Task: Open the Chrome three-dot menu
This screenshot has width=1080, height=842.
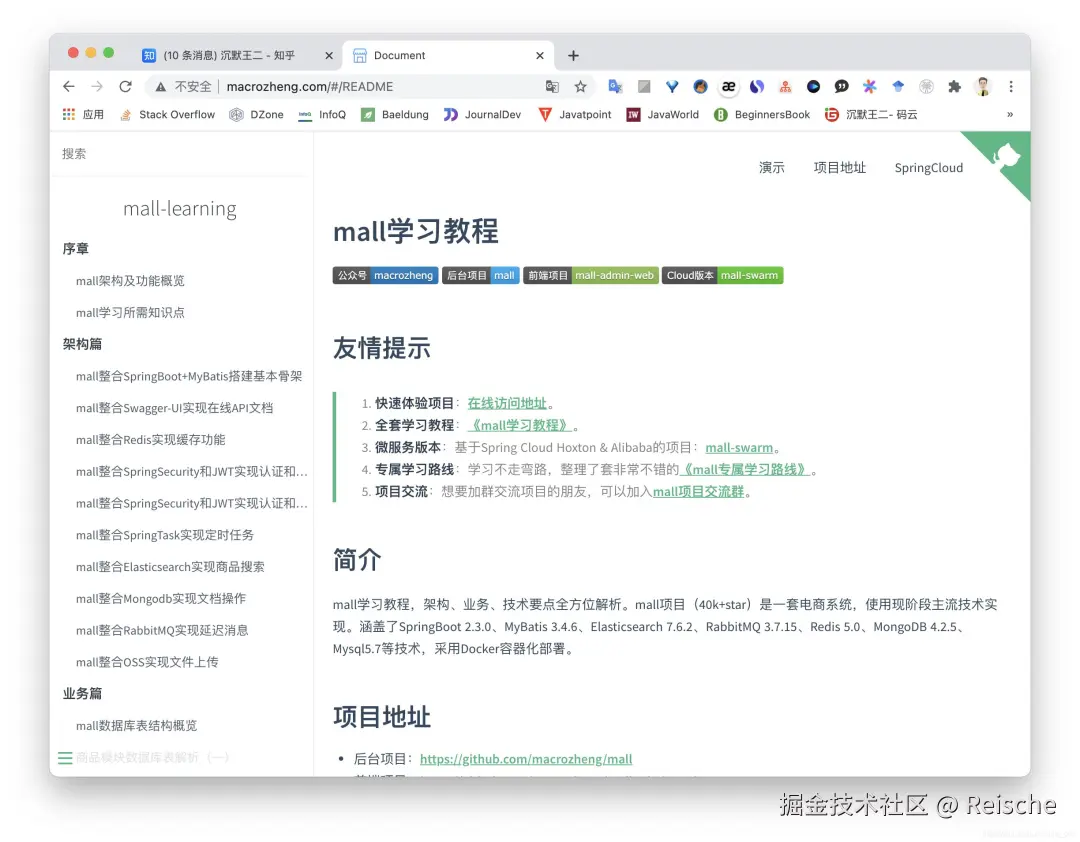Action: click(x=1013, y=87)
